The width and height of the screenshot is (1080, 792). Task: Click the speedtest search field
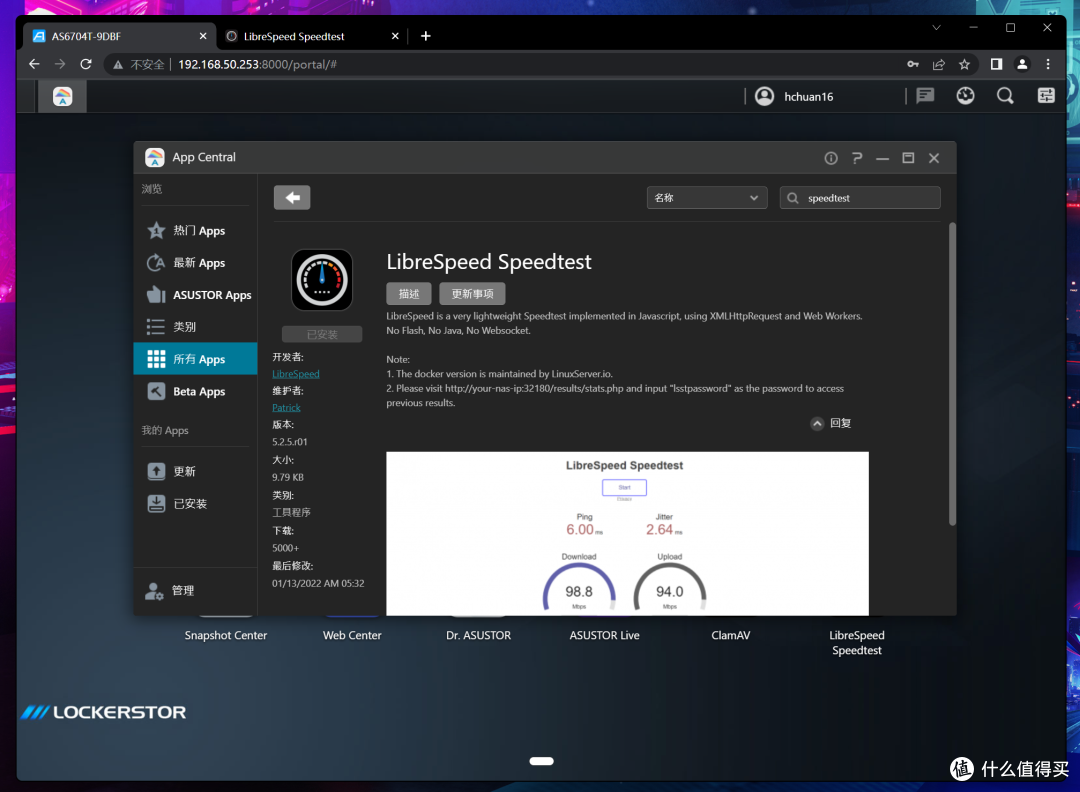point(868,198)
